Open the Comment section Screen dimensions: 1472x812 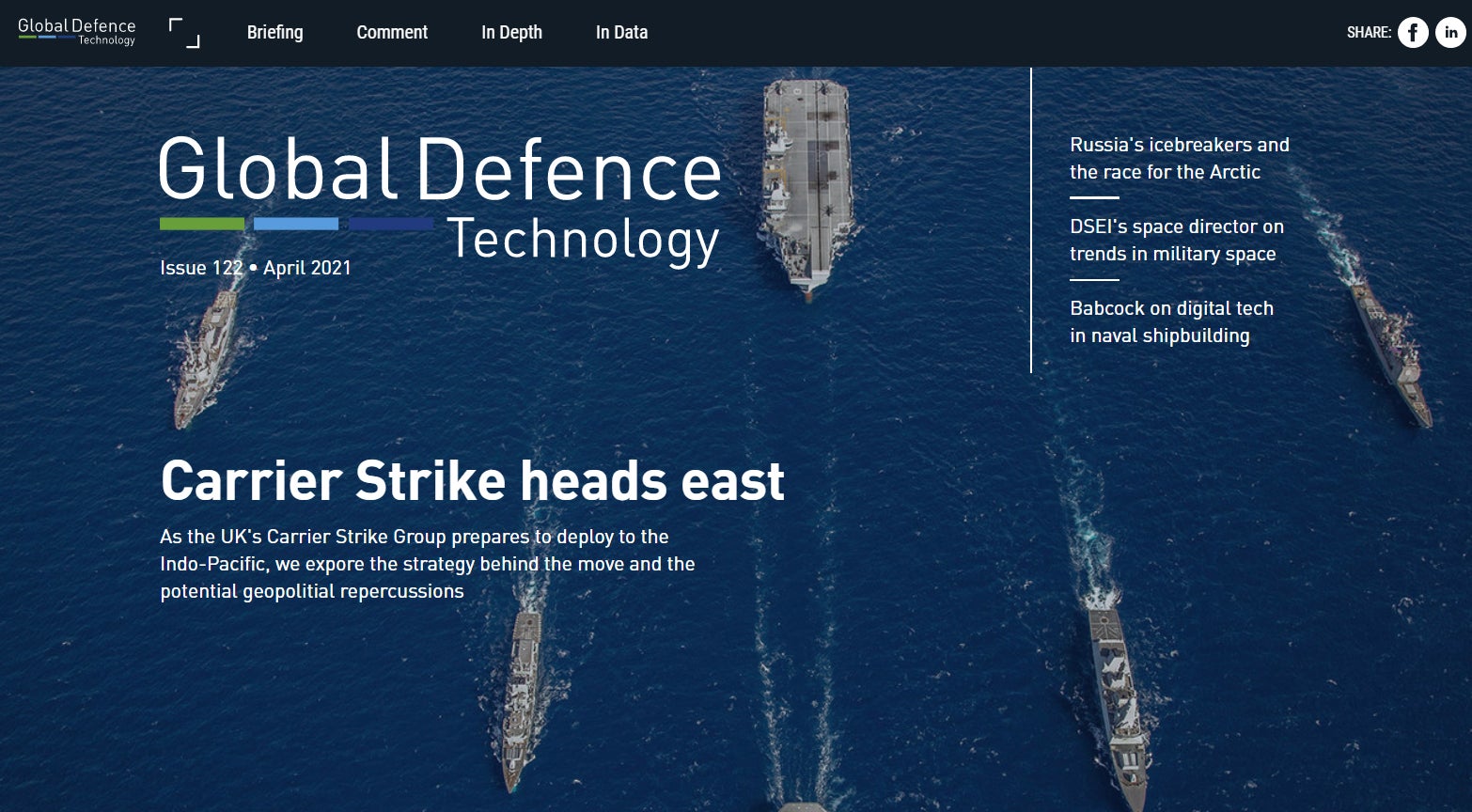coord(392,32)
